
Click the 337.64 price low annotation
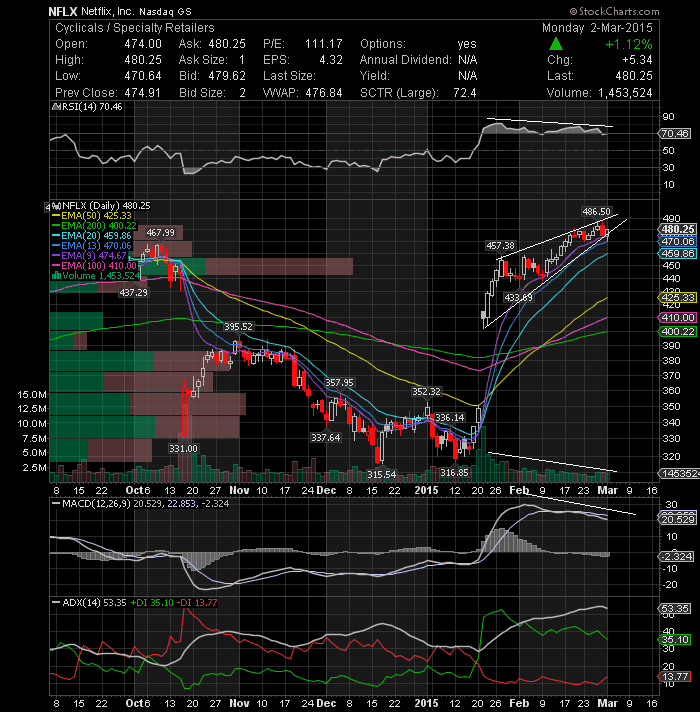[325, 437]
